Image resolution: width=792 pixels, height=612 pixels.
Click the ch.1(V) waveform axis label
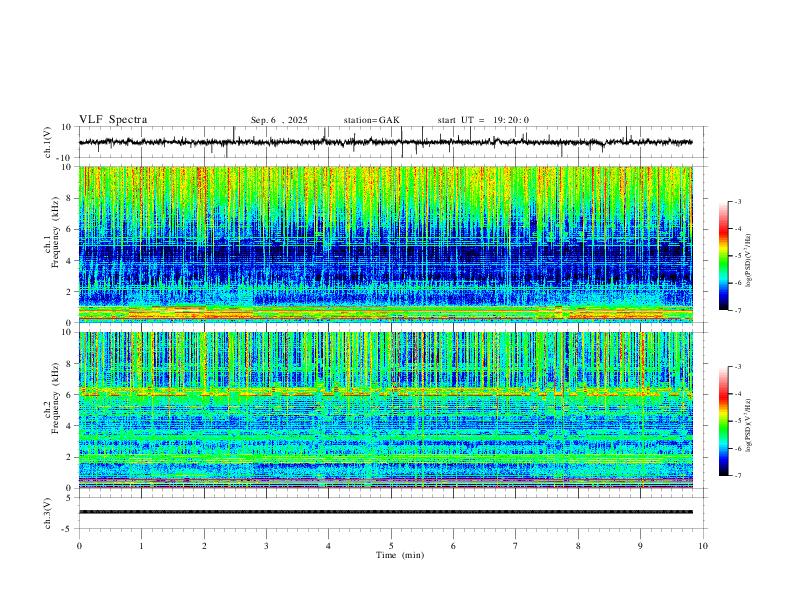(x=48, y=142)
